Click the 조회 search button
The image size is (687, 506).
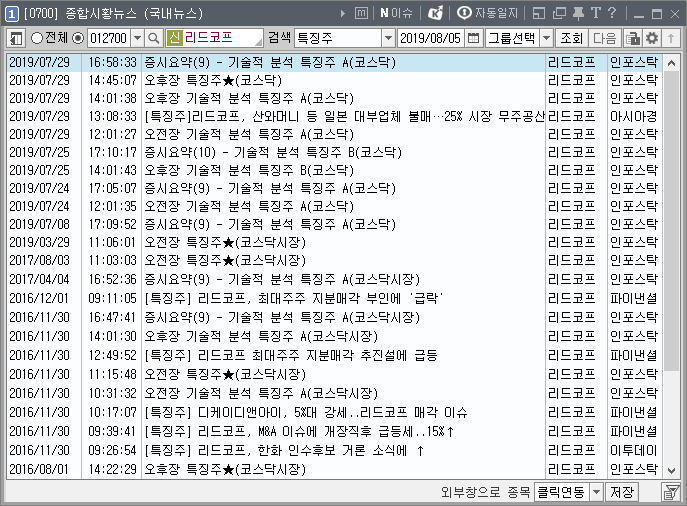coord(571,39)
